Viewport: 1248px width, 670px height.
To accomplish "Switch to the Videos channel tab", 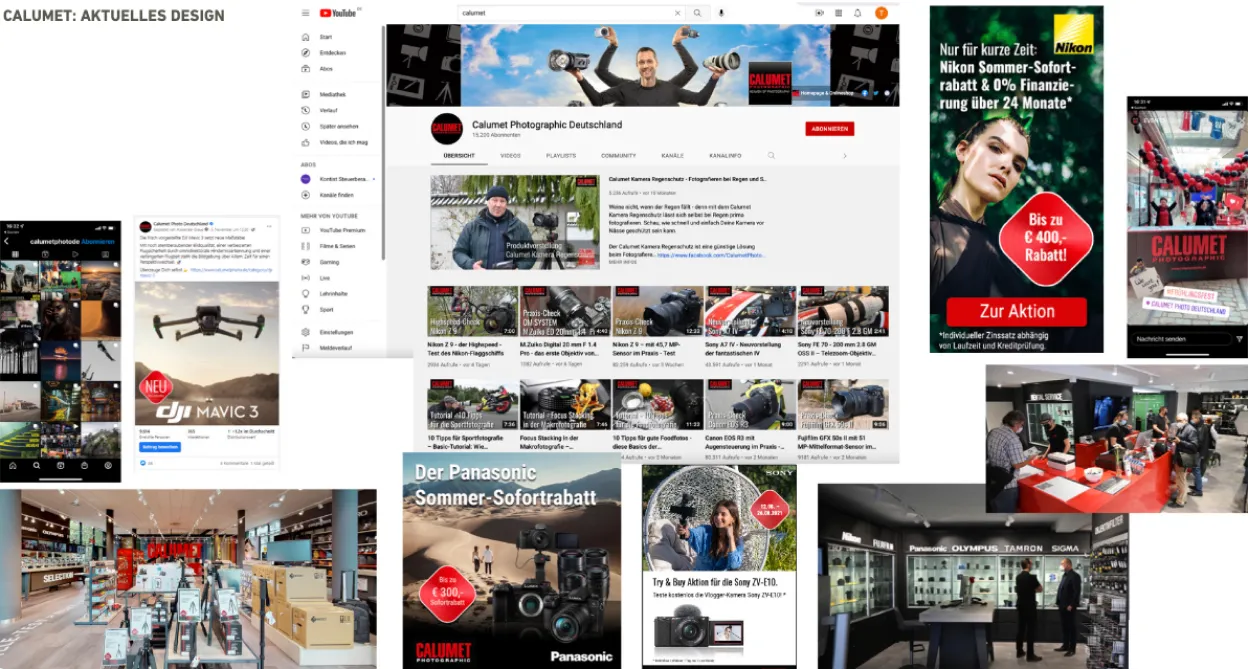I will point(510,156).
